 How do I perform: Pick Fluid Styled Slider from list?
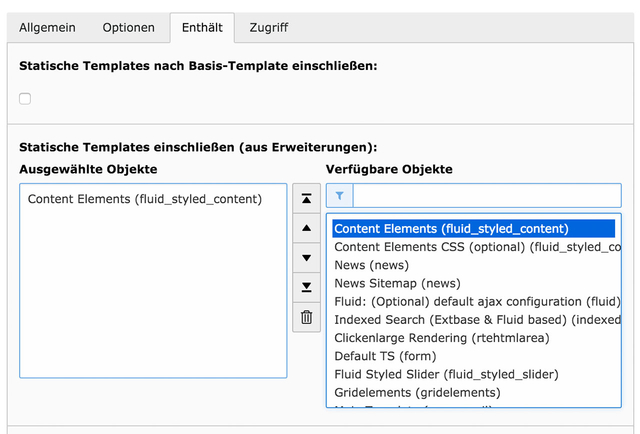pos(446,374)
